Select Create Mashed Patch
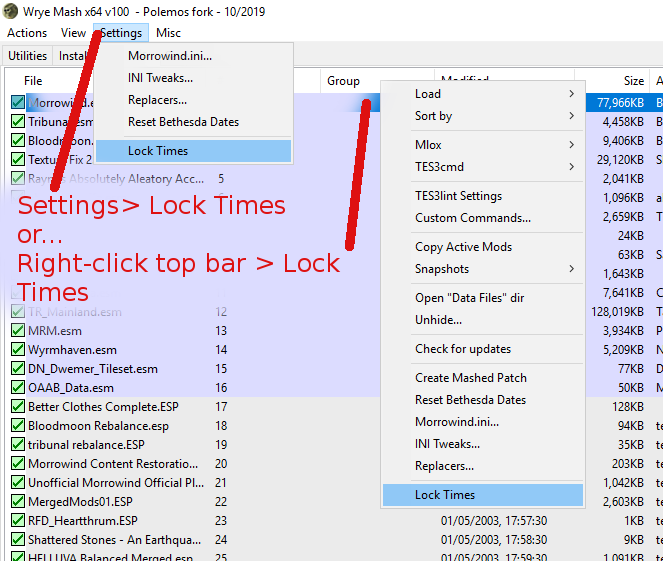The image size is (663, 561). [x=483, y=378]
